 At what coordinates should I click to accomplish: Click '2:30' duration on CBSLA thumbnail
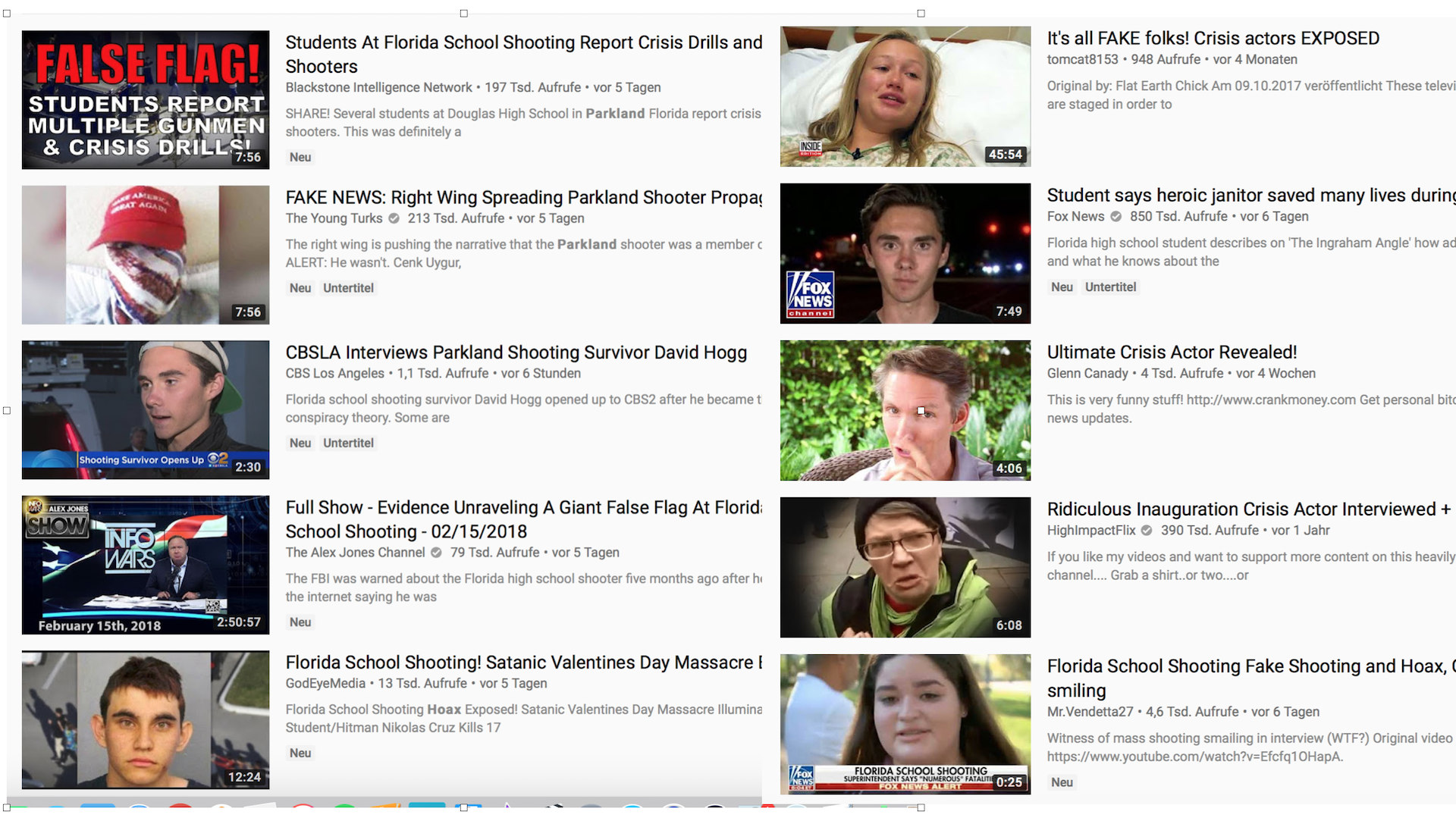click(248, 468)
